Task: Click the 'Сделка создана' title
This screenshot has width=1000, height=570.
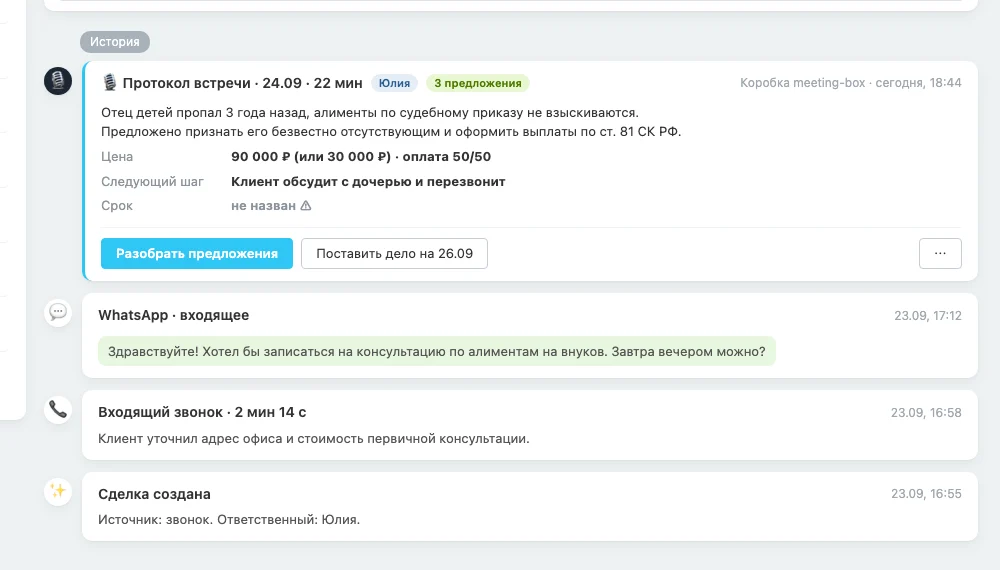Action: click(x=154, y=493)
